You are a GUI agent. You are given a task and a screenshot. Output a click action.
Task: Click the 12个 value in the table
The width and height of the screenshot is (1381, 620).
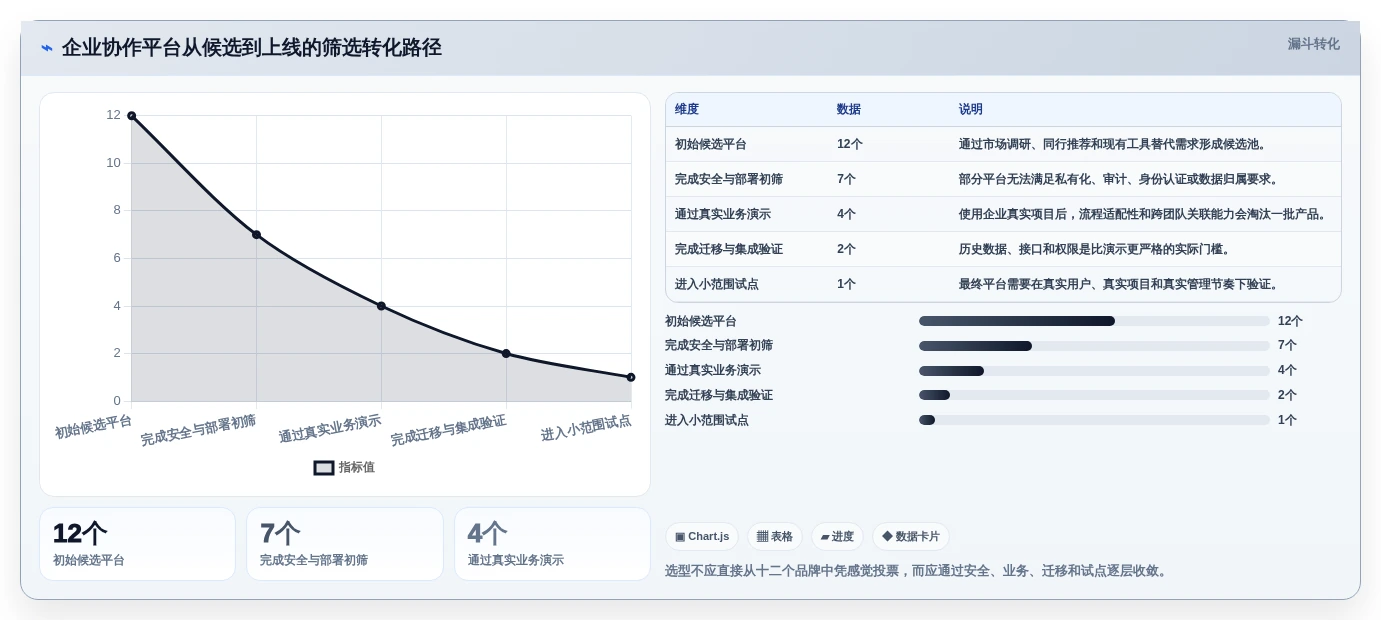tap(850, 144)
